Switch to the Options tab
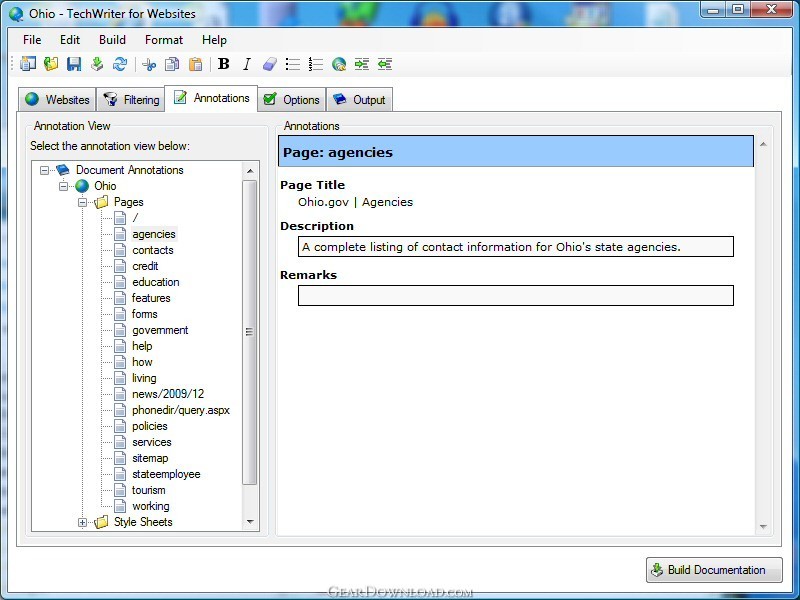 pyautogui.click(x=291, y=99)
